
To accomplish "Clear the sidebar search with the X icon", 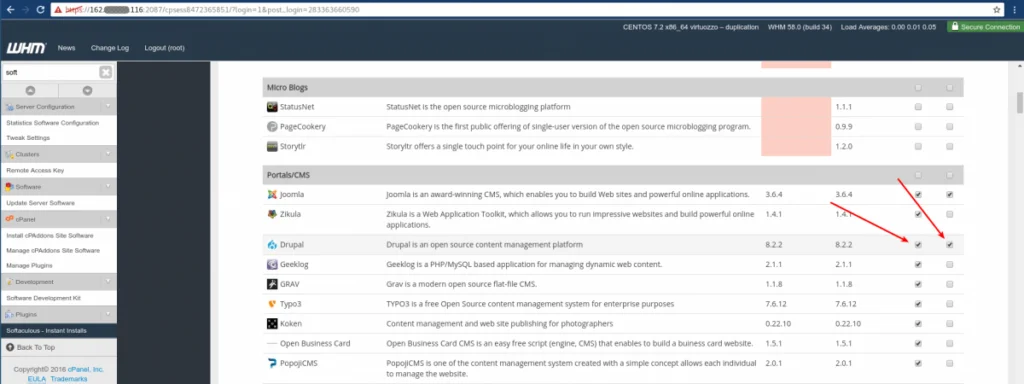I will (x=105, y=72).
